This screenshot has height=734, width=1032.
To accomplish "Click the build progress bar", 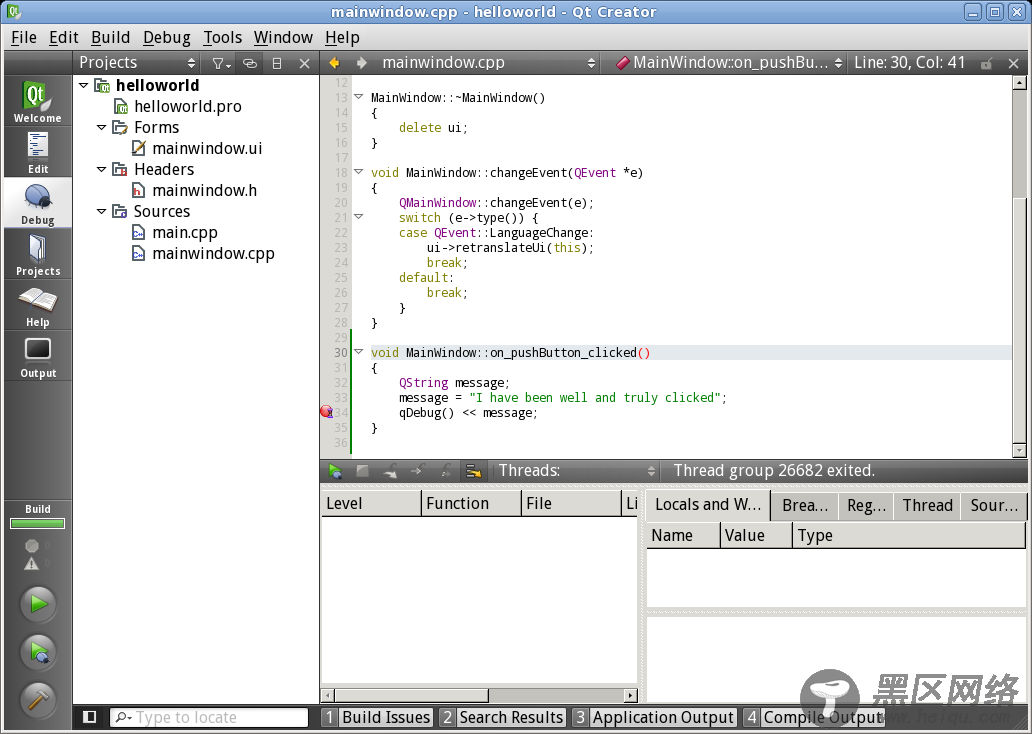I will point(38,524).
